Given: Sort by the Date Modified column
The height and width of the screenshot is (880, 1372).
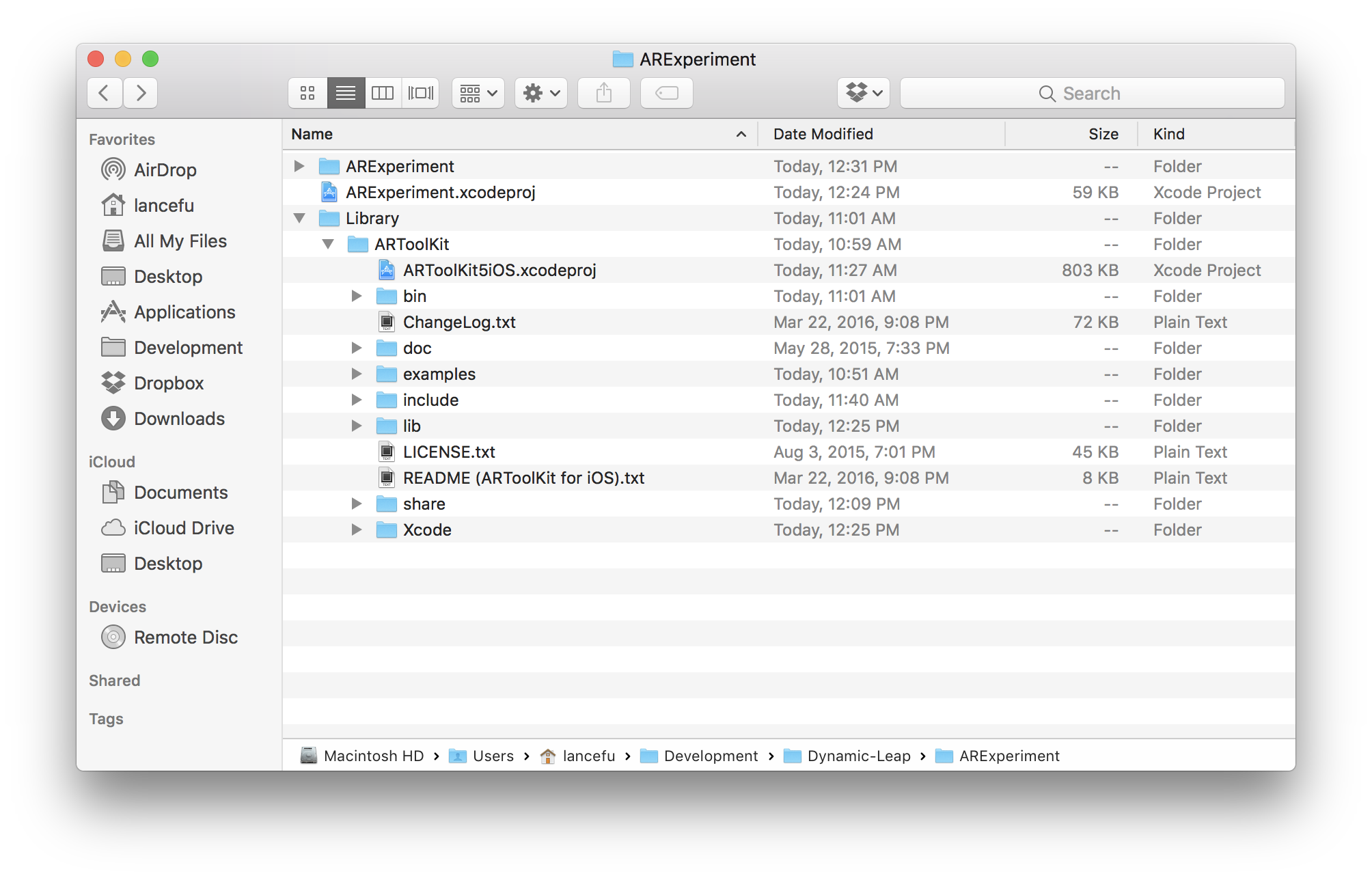Looking at the screenshot, I should tap(823, 135).
